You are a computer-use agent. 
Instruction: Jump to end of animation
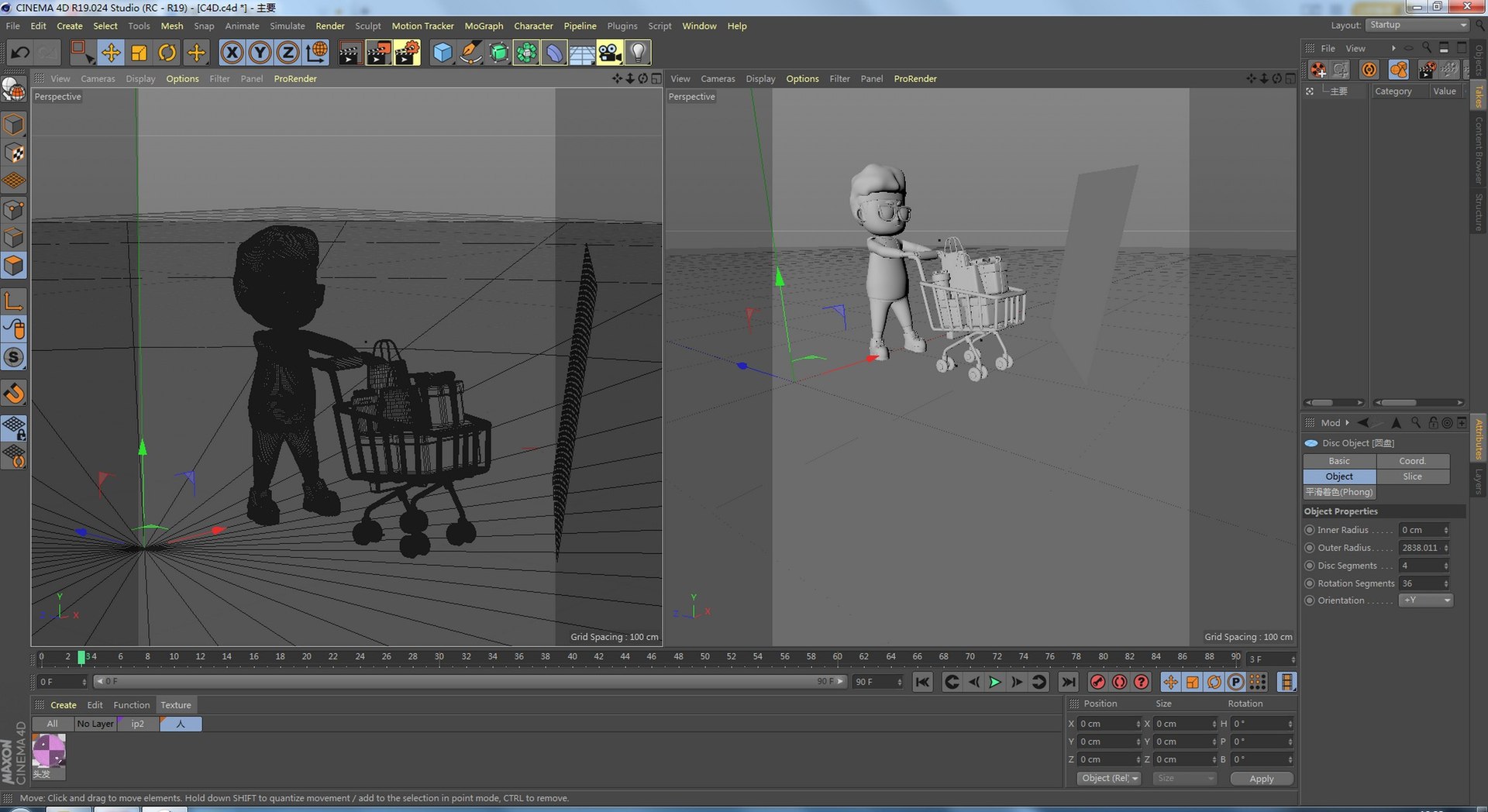[1069, 682]
